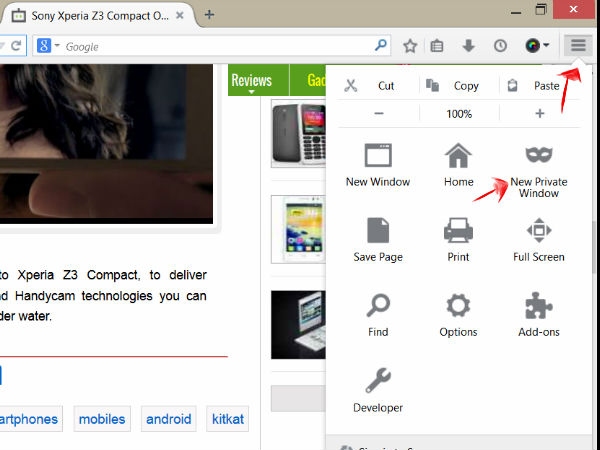
Task: Click the Find icon
Action: pyautogui.click(x=378, y=305)
